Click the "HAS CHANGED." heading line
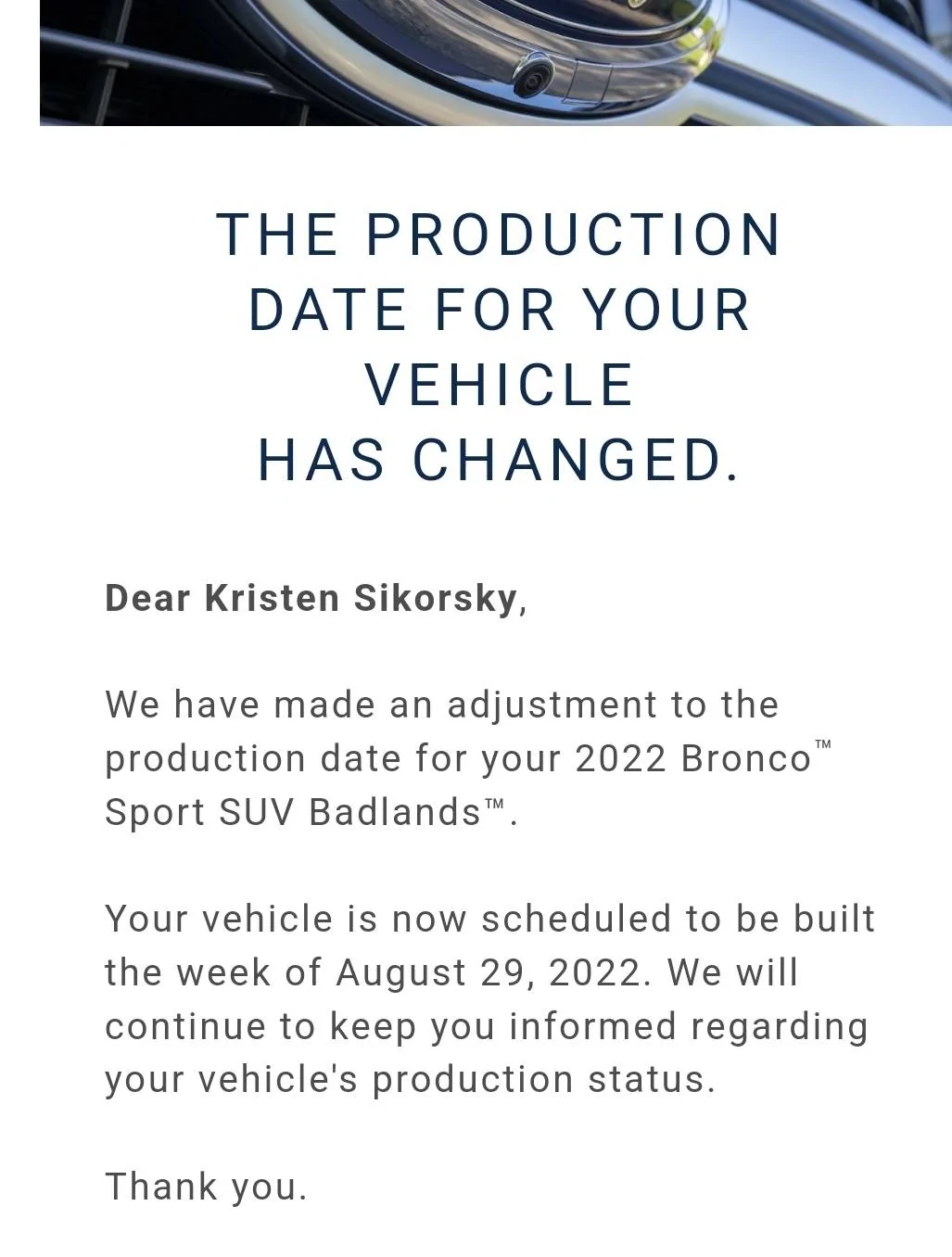The height and width of the screenshot is (1257, 952). [500, 460]
